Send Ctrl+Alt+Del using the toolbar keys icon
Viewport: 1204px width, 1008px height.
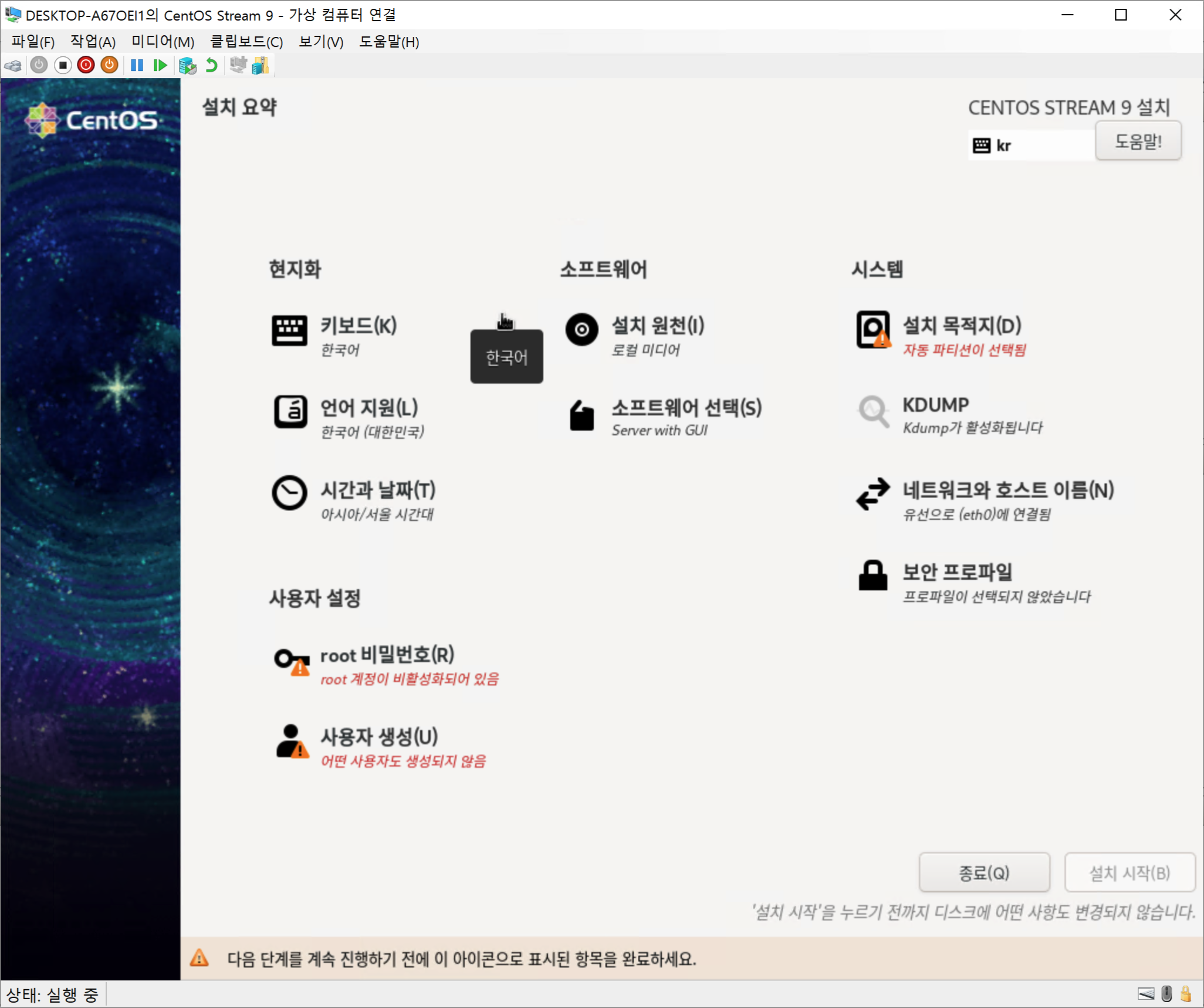[x=13, y=65]
